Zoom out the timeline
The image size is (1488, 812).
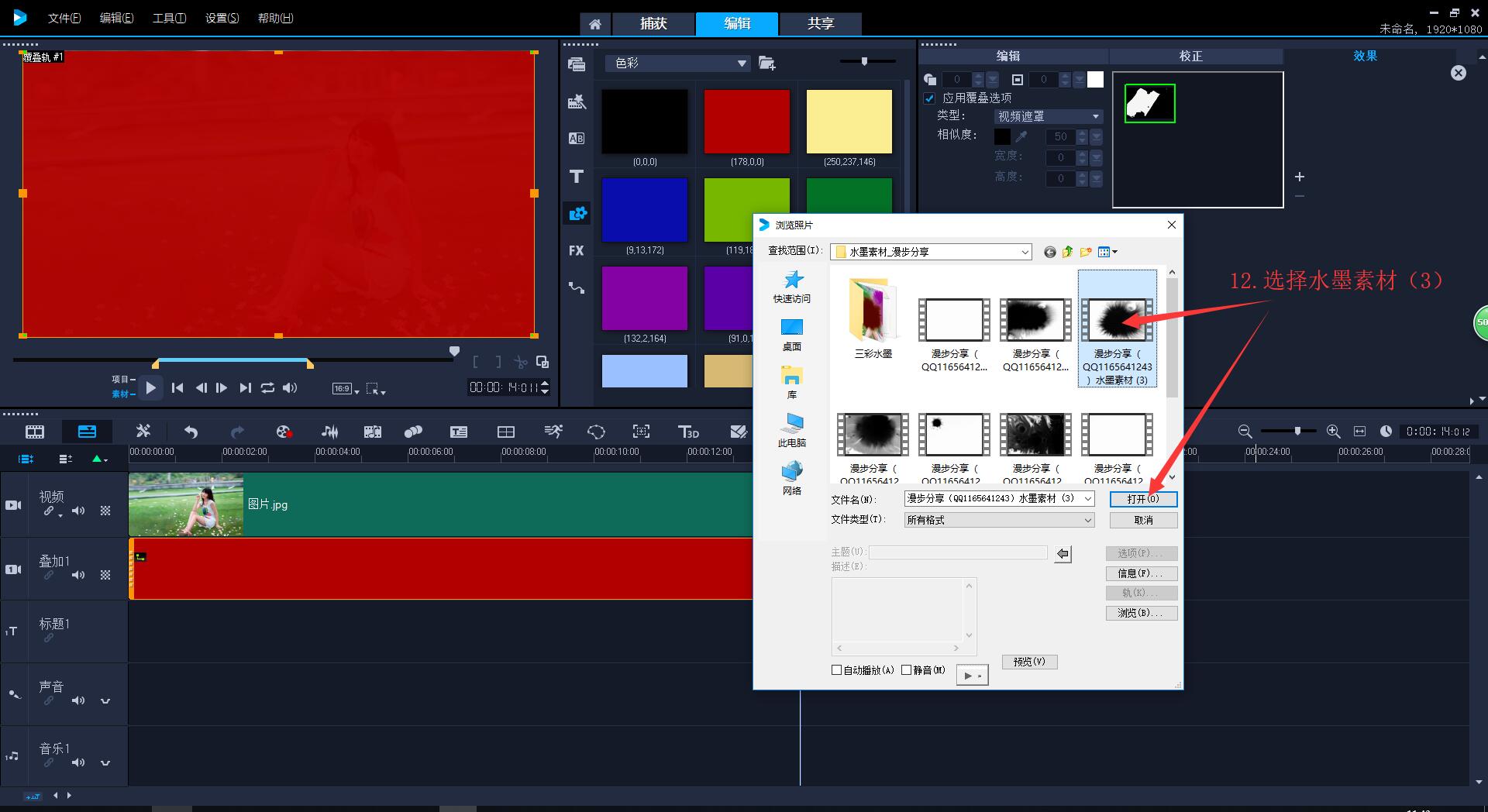pyautogui.click(x=1245, y=431)
